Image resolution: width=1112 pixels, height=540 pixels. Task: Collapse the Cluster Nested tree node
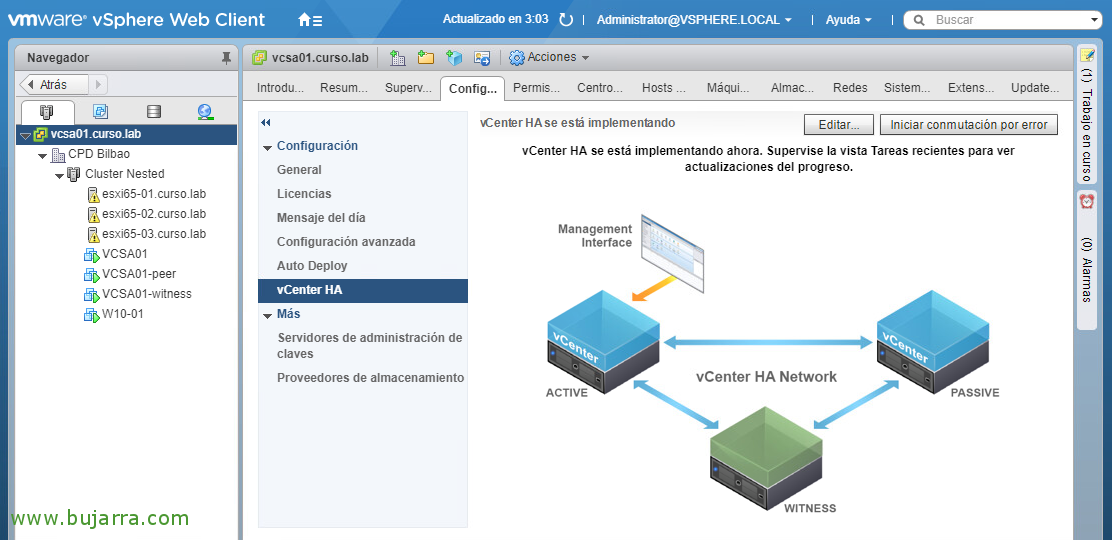pos(59,174)
